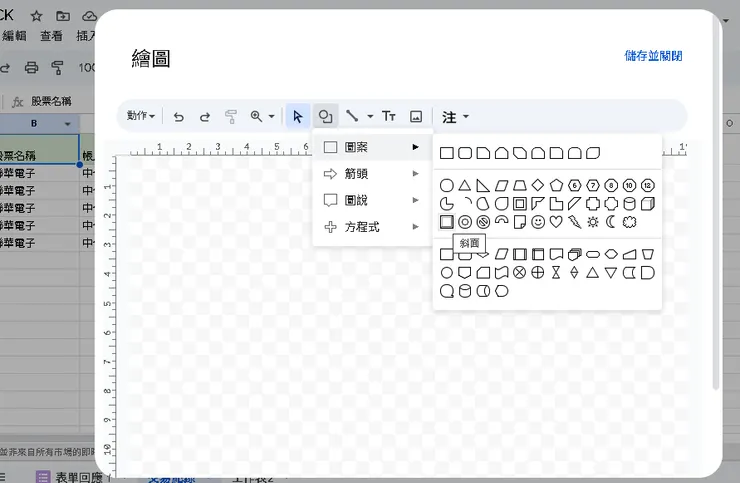
Task: Pick the diamond shape
Action: point(538,186)
